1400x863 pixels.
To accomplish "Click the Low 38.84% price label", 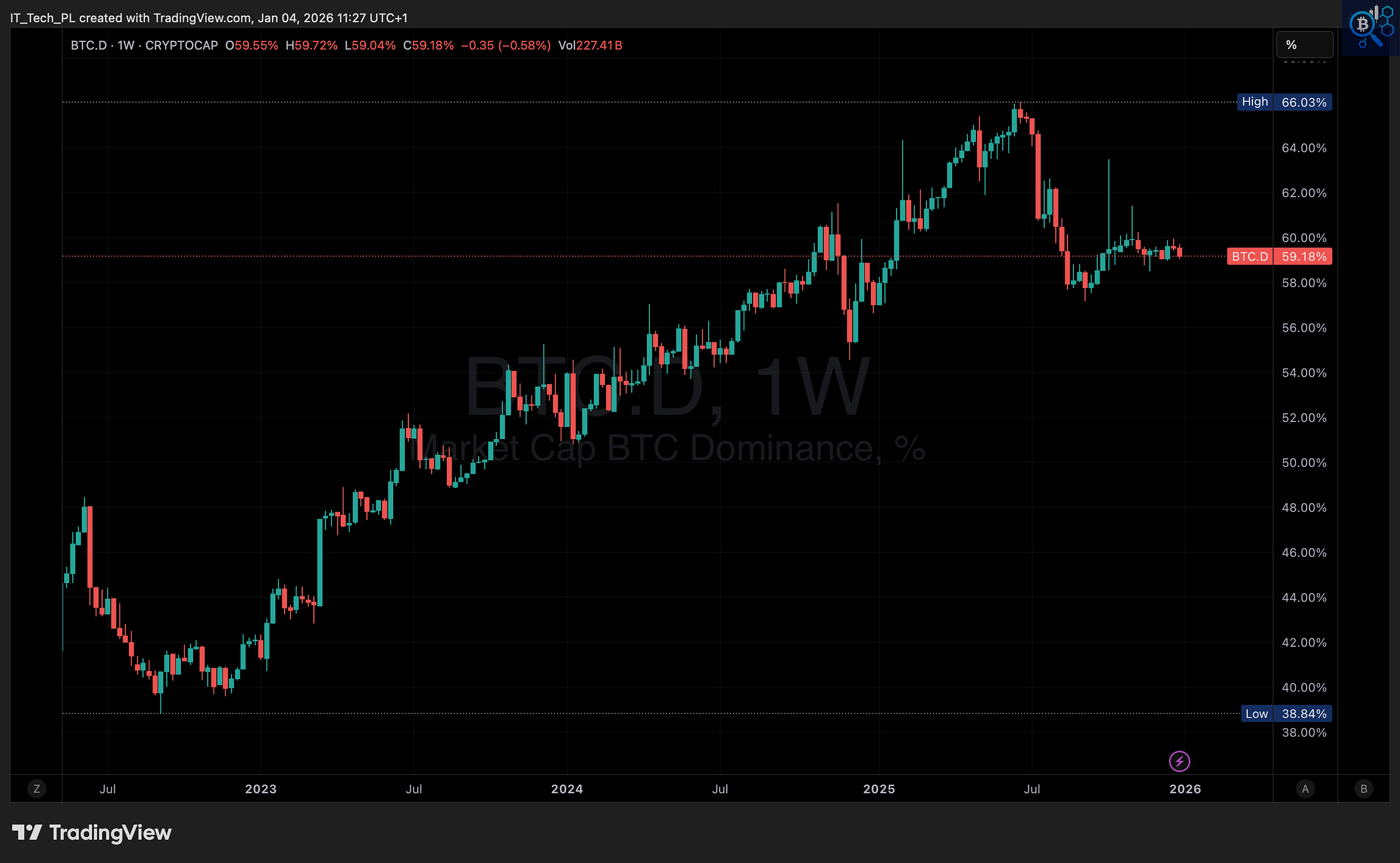I will tap(1286, 713).
